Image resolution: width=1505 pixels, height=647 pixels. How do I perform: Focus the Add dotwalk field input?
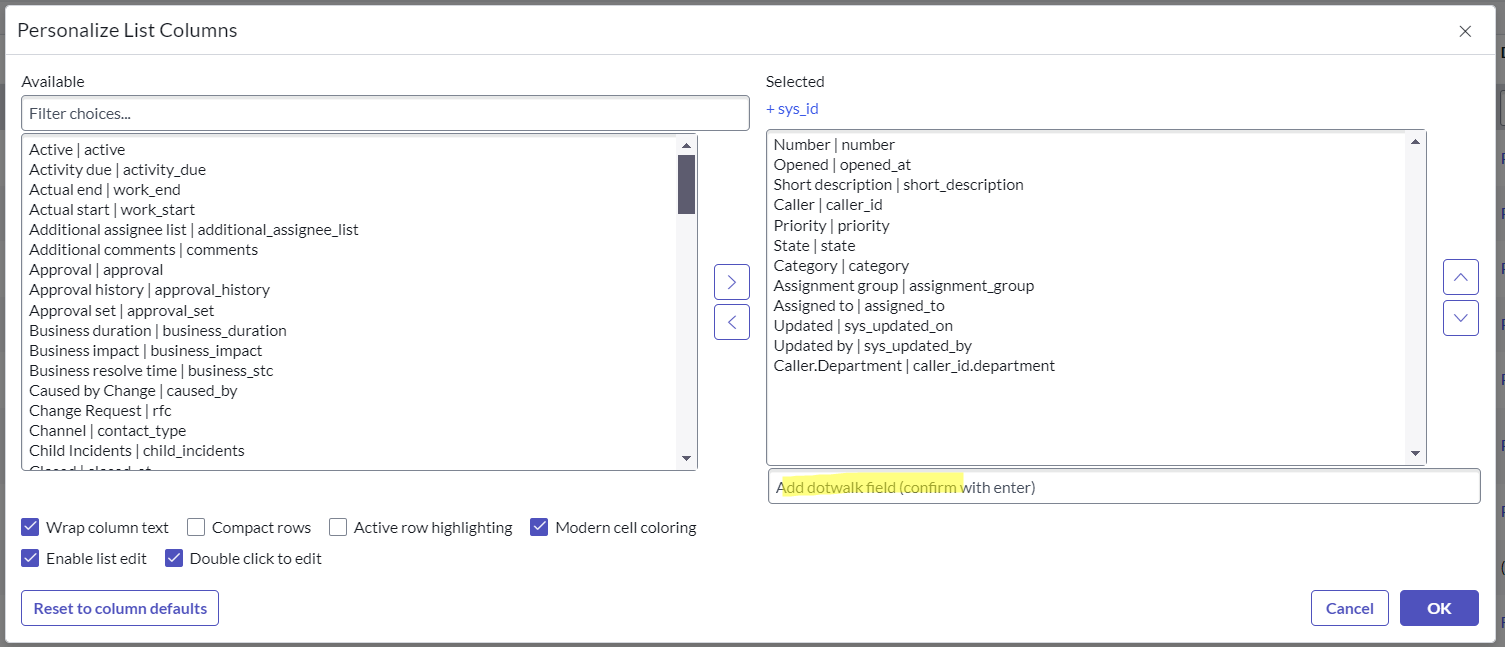[1123, 487]
